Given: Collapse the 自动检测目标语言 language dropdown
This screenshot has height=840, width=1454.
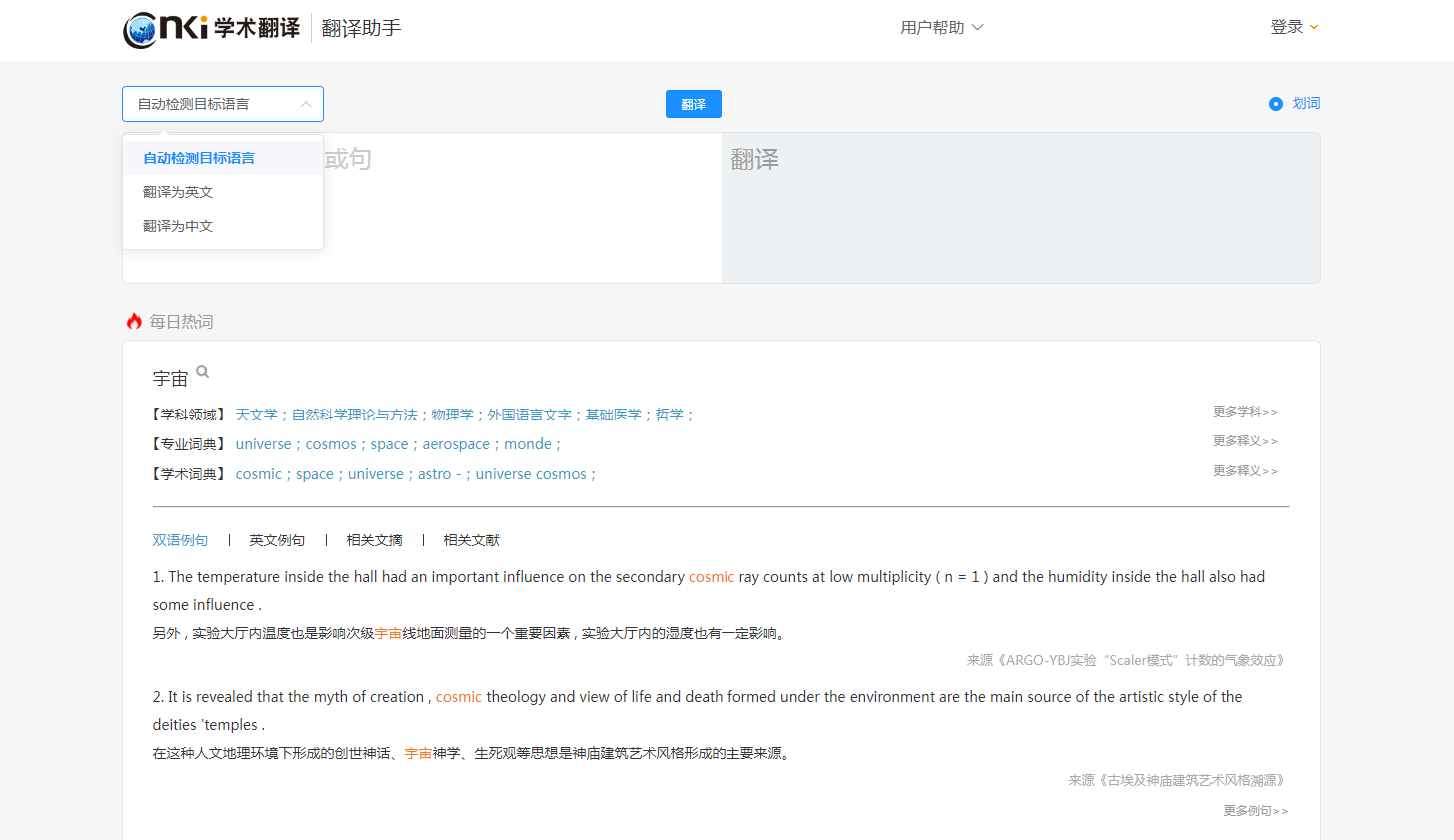Looking at the screenshot, I should pyautogui.click(x=223, y=104).
